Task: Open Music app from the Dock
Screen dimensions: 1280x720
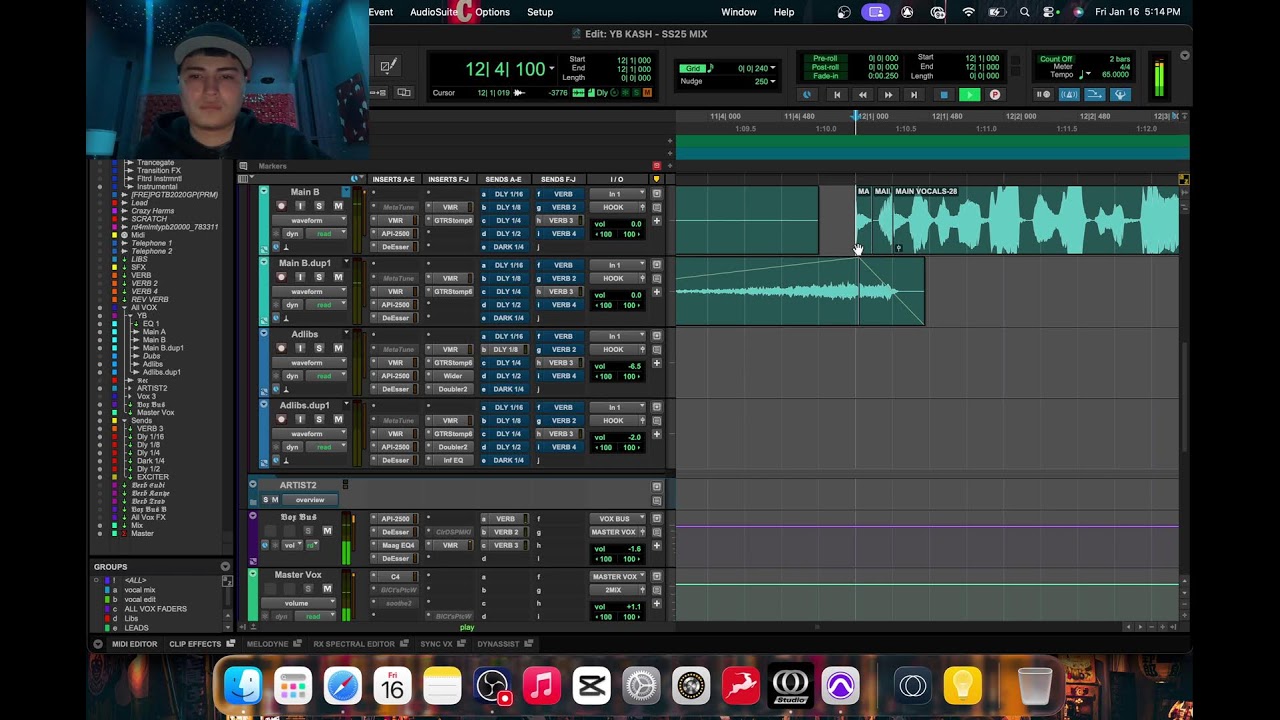Action: (x=542, y=686)
